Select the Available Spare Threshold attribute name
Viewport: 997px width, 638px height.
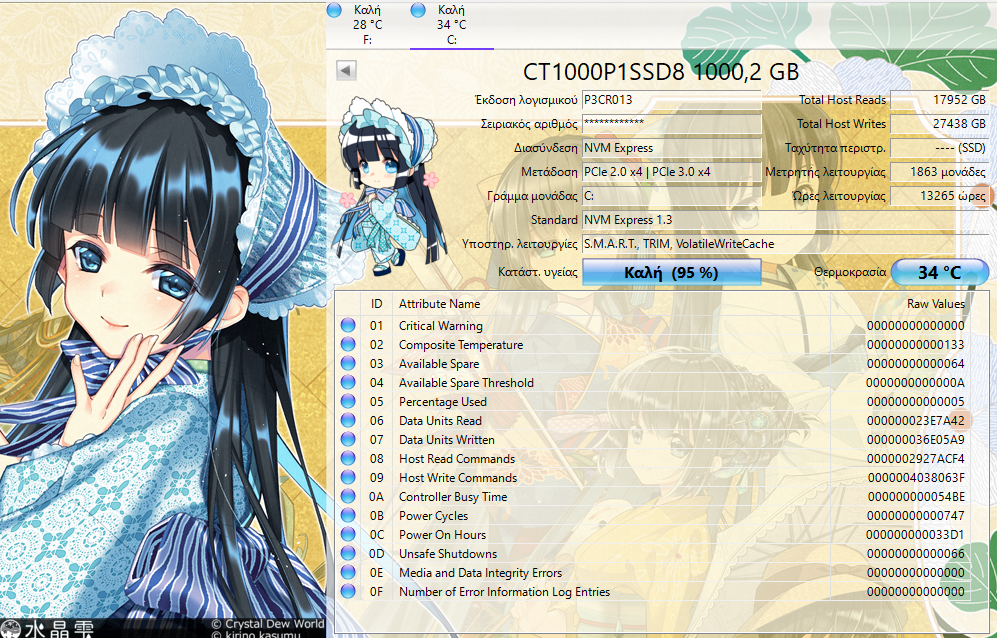tap(466, 383)
